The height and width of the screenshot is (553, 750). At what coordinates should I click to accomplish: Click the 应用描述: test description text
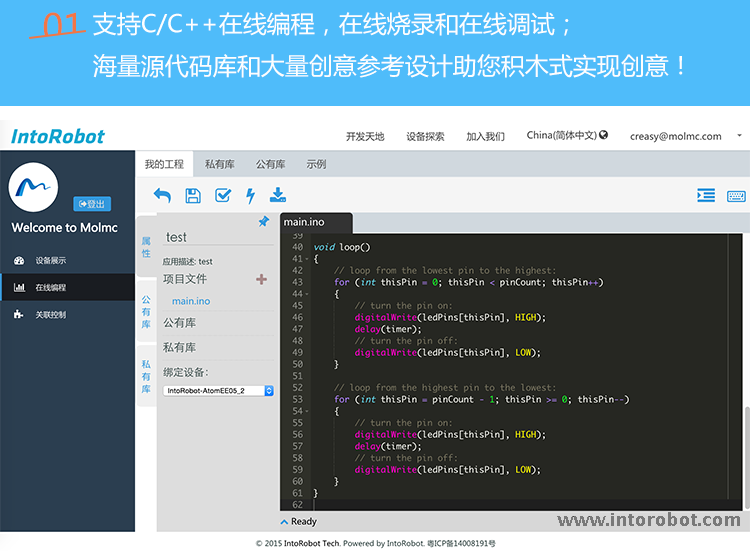pyautogui.click(x=188, y=262)
